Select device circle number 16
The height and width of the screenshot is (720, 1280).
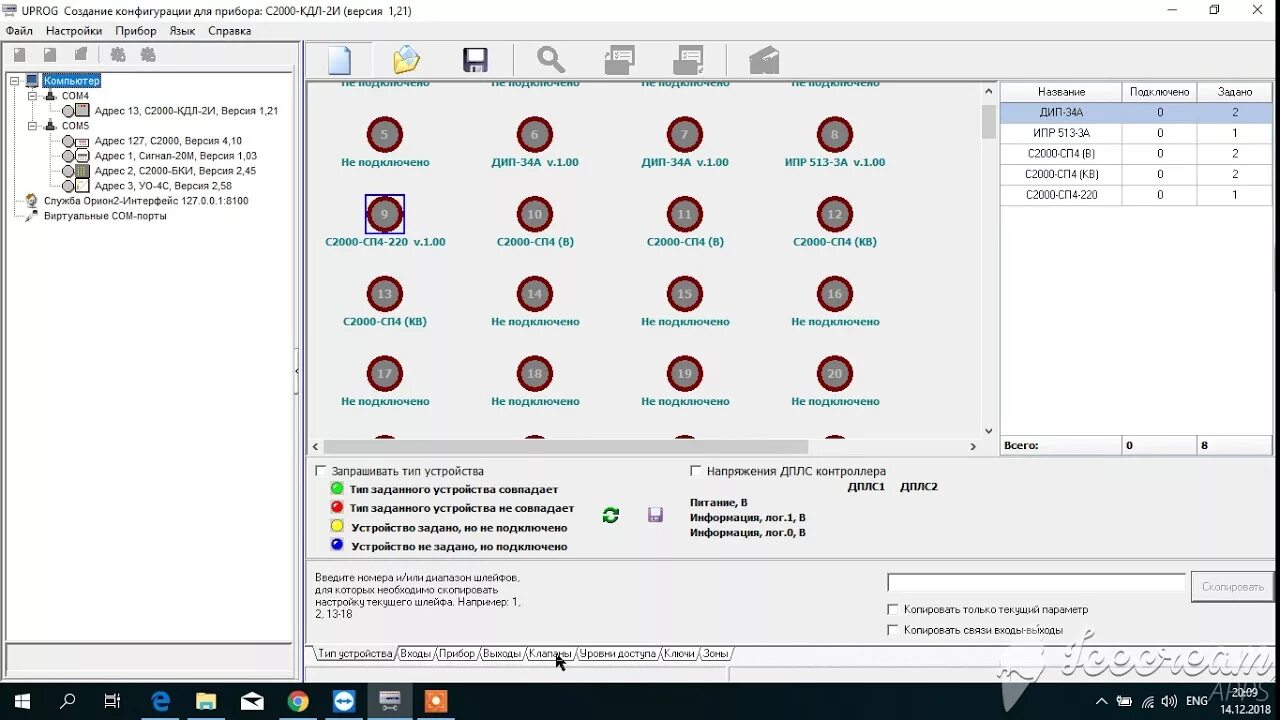835,294
